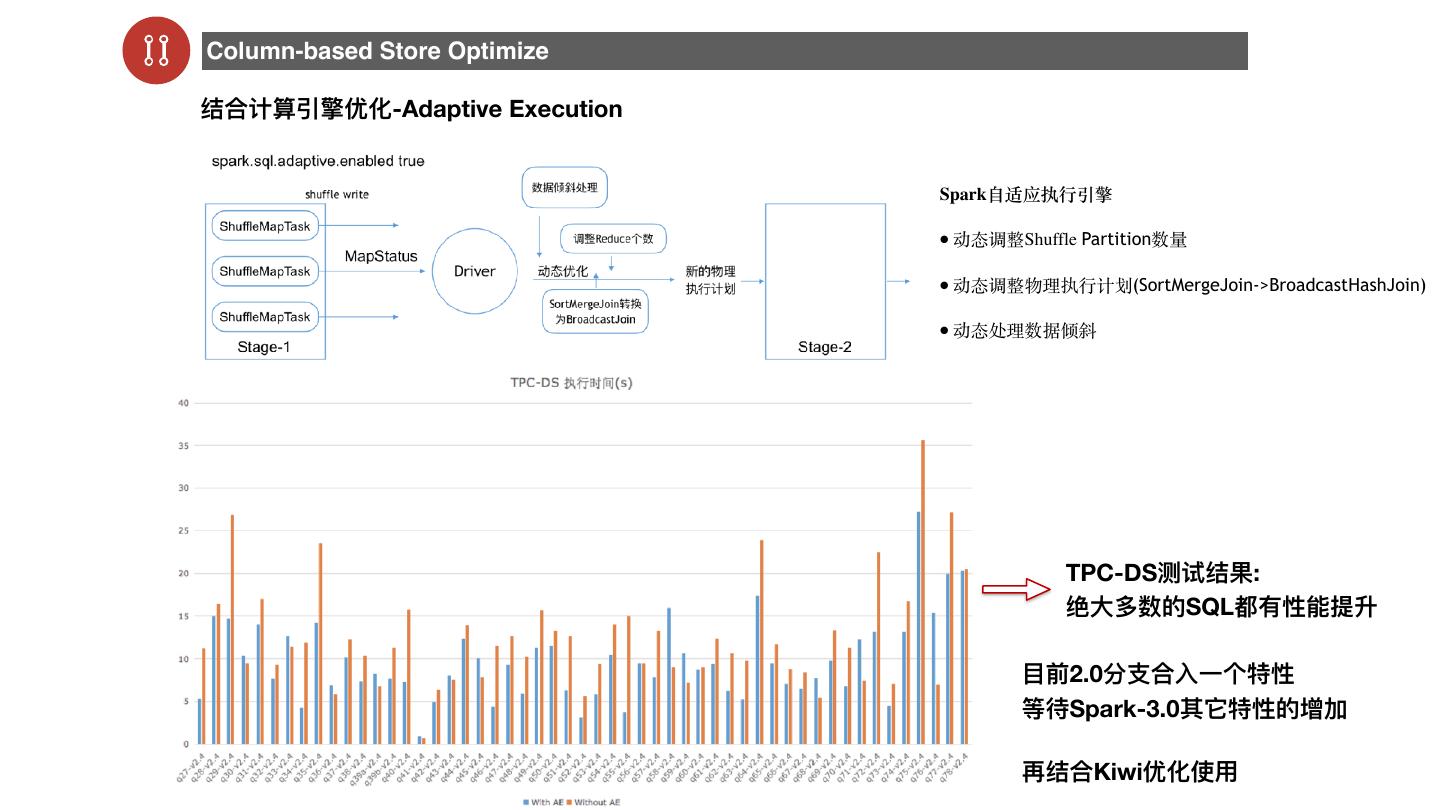Click the top ShuffleMapTask node
This screenshot has width=1440, height=810.
(x=265, y=226)
